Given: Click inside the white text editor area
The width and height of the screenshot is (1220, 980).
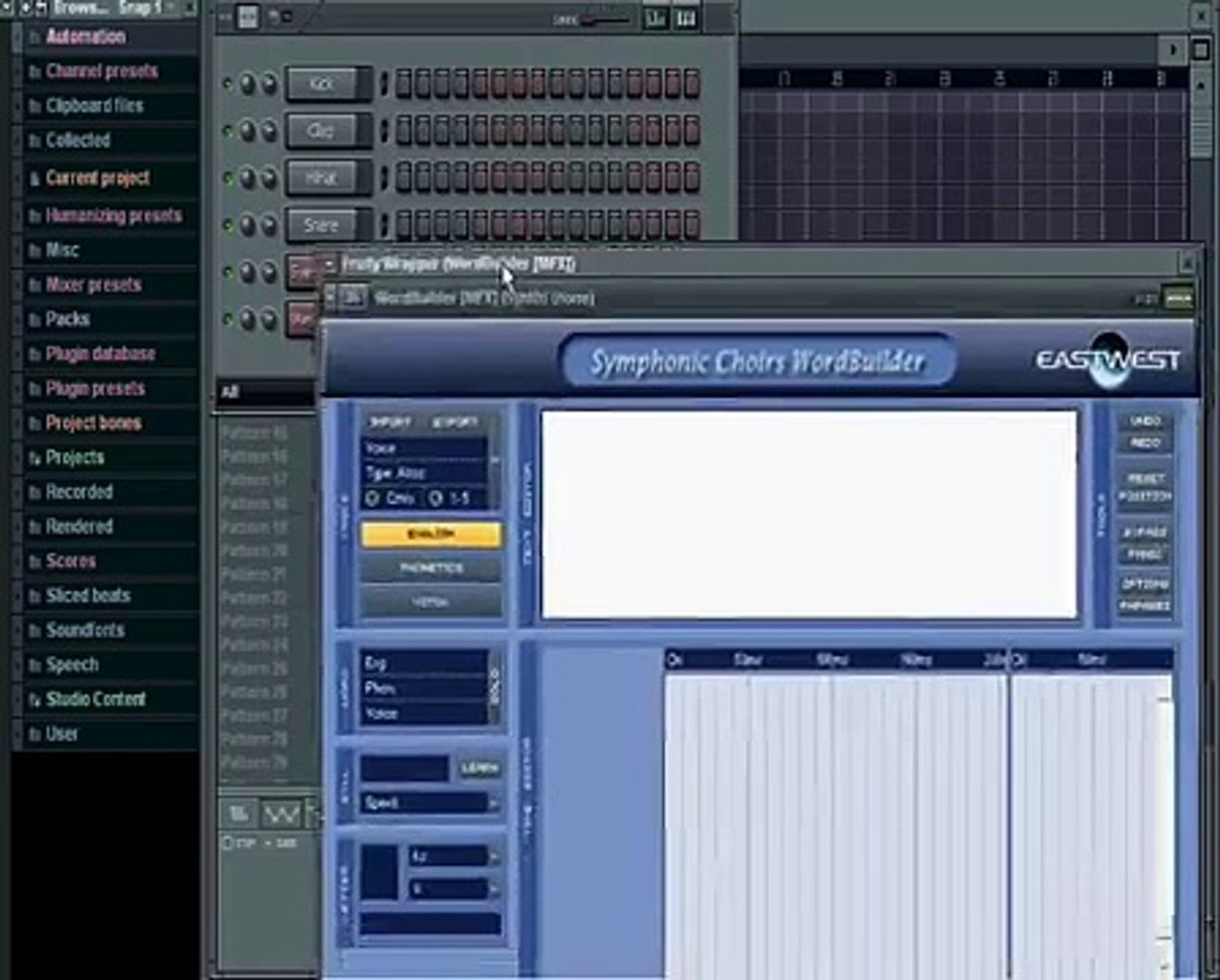Looking at the screenshot, I should point(808,515).
